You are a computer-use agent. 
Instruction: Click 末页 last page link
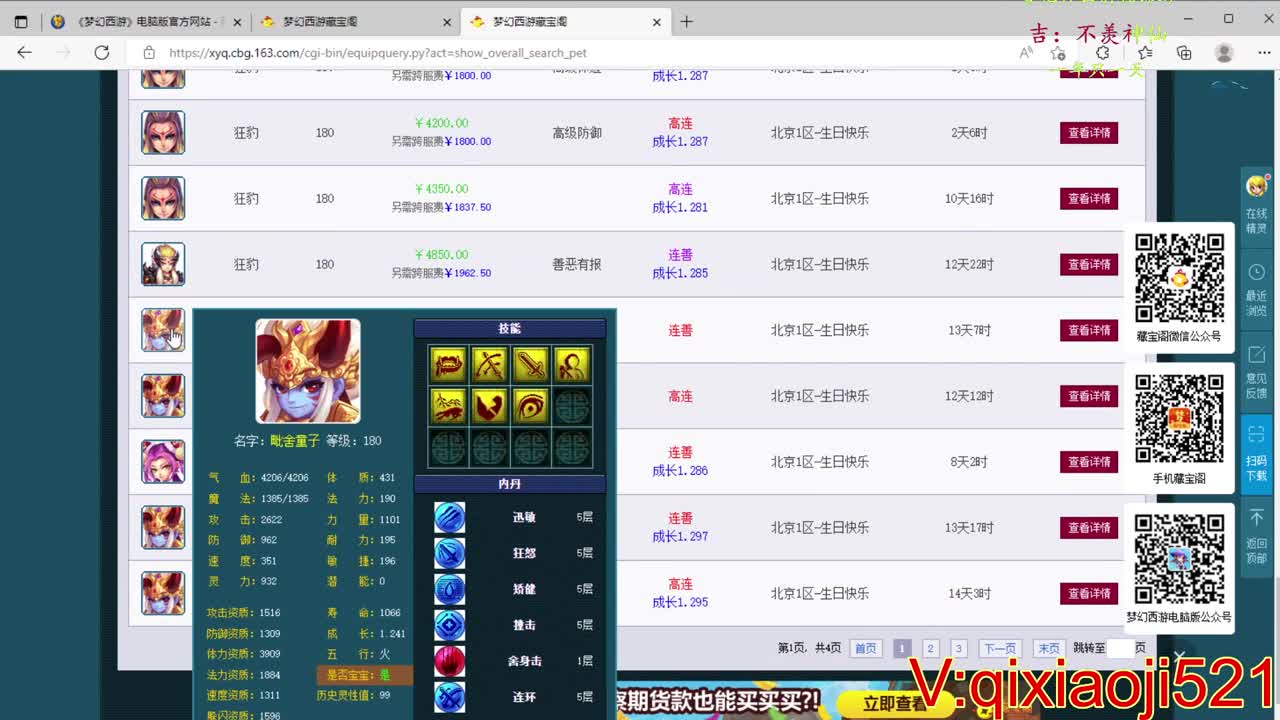pyautogui.click(x=1048, y=648)
